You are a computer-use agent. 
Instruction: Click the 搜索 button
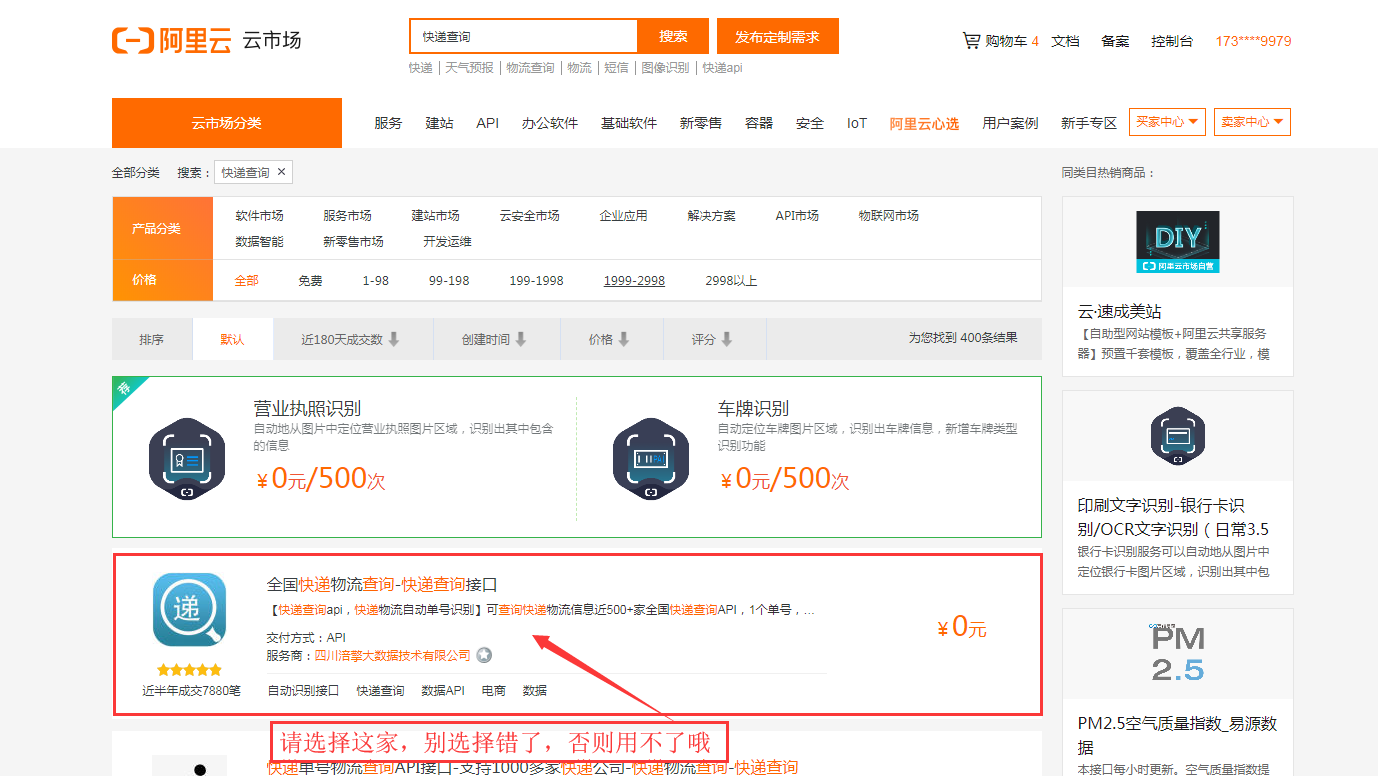673,36
